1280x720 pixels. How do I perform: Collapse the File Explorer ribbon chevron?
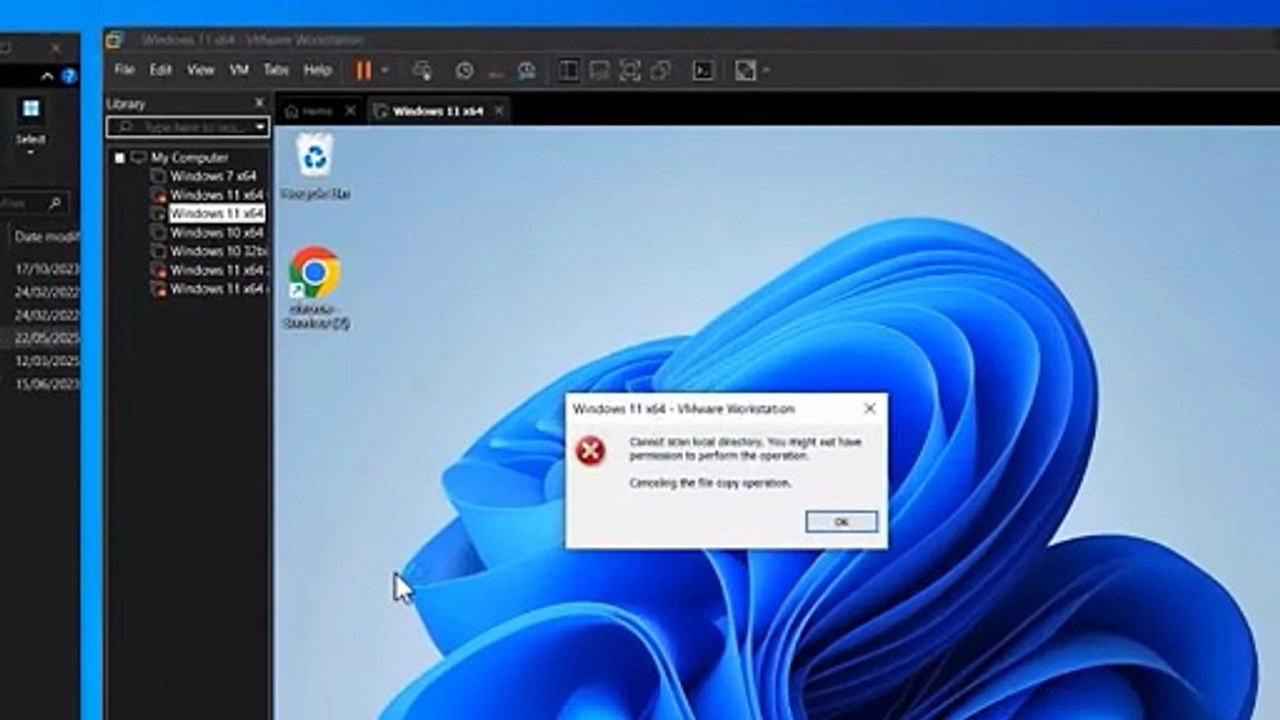coord(48,76)
